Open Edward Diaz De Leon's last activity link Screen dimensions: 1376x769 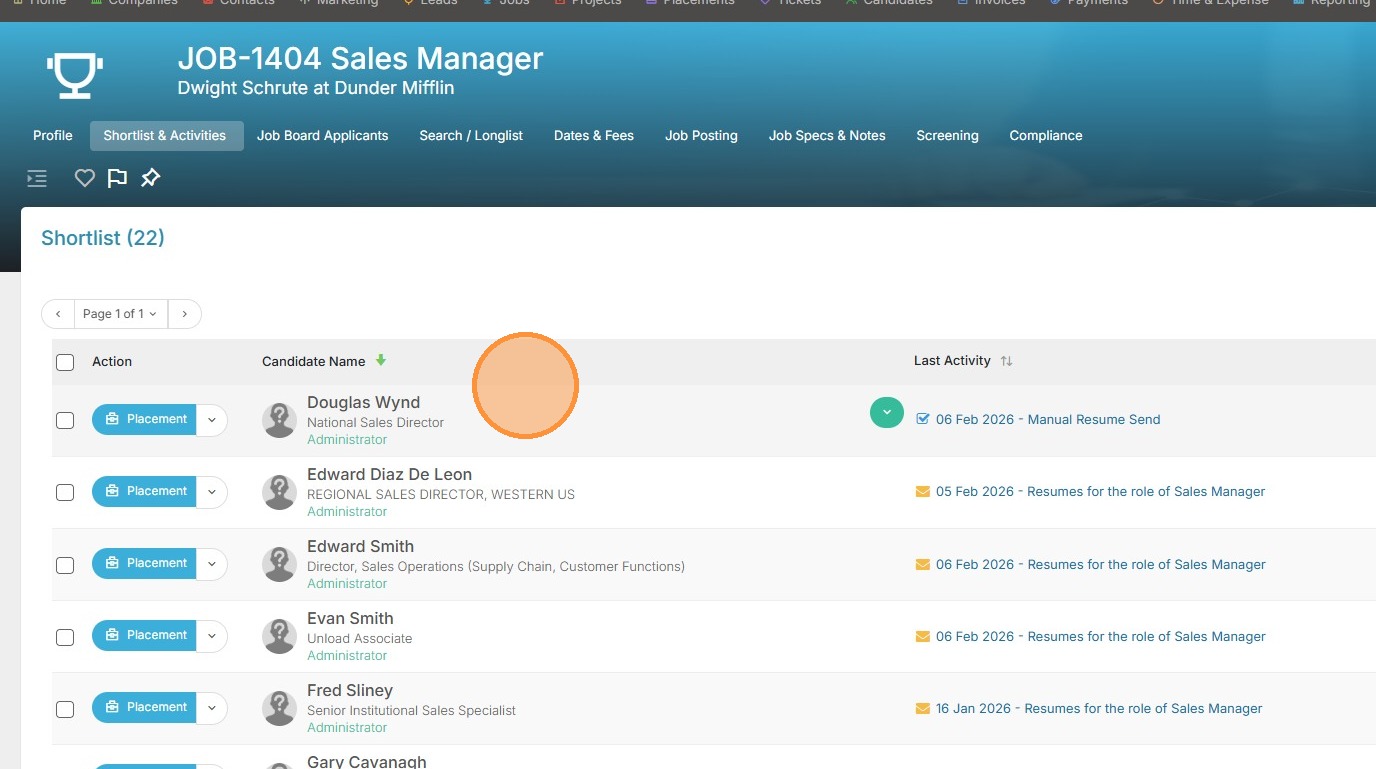[x=1100, y=492]
